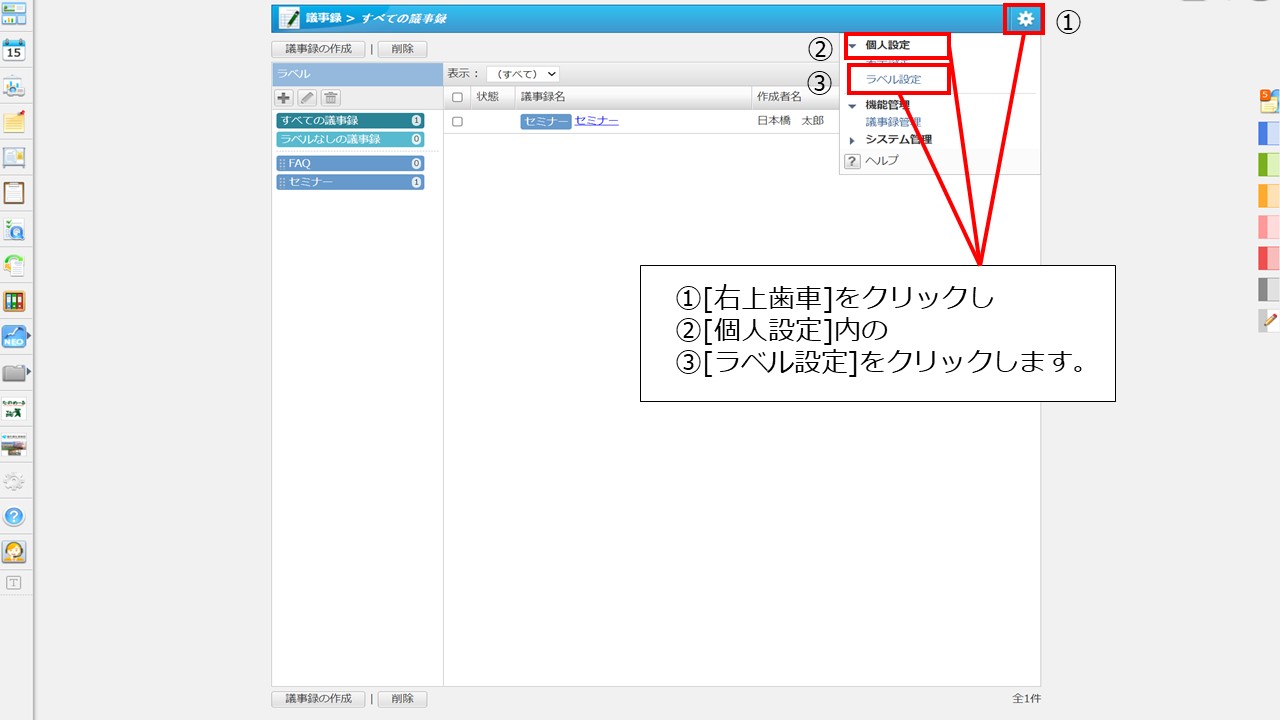This screenshot has height=720, width=1280.
Task: Click the delete label trash icon
Action: tap(330, 98)
